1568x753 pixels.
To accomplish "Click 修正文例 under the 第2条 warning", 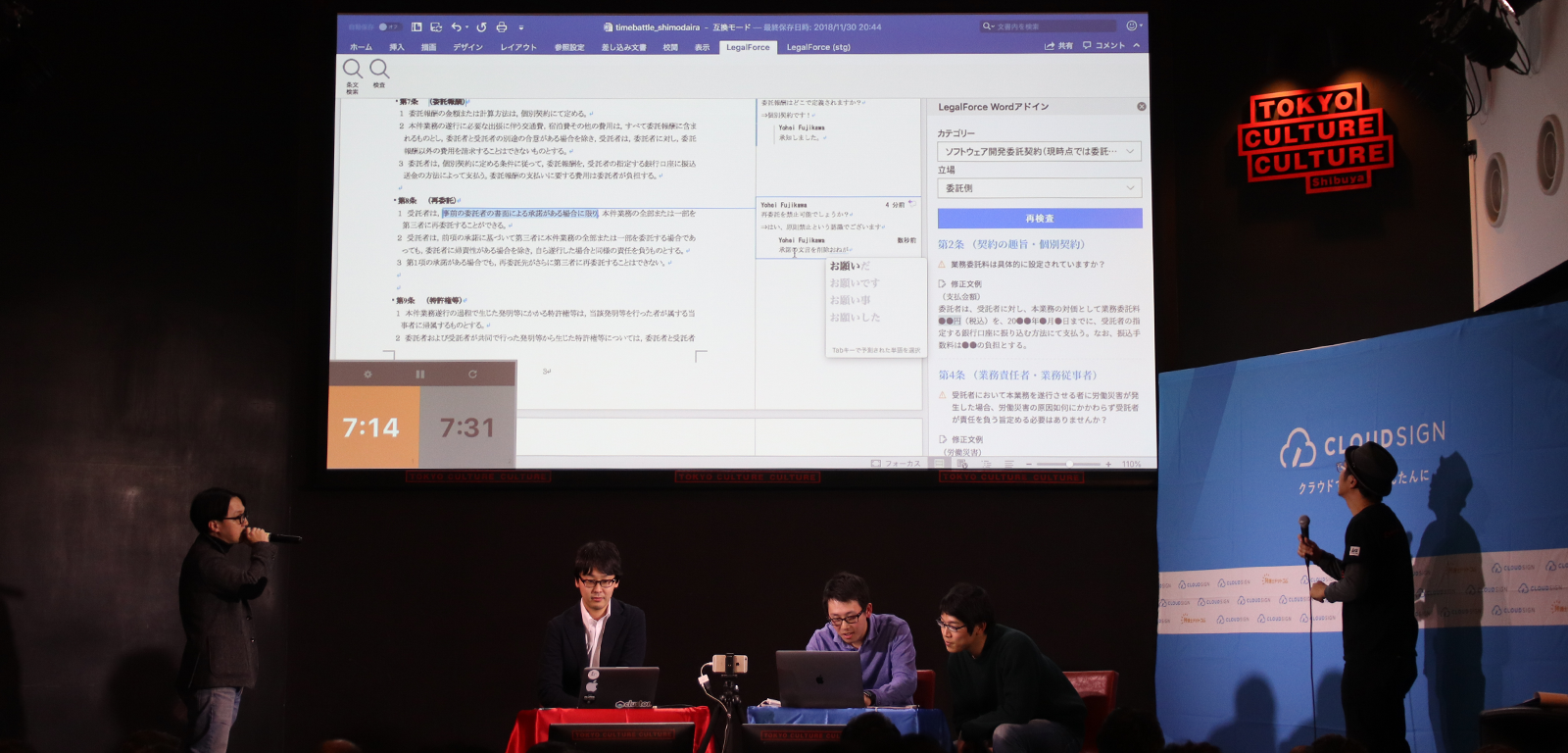I will click(x=965, y=284).
